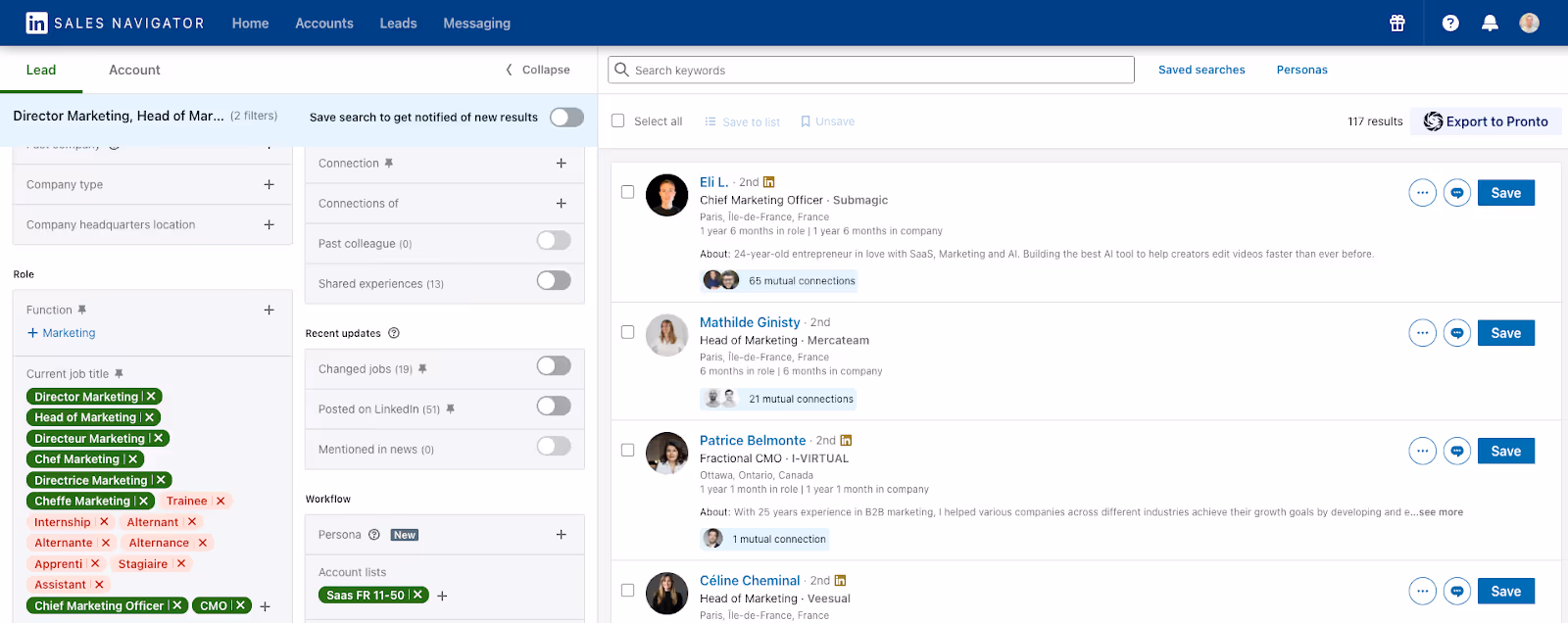Open the gift box icon
The image size is (1568, 623).
[x=1397, y=23]
